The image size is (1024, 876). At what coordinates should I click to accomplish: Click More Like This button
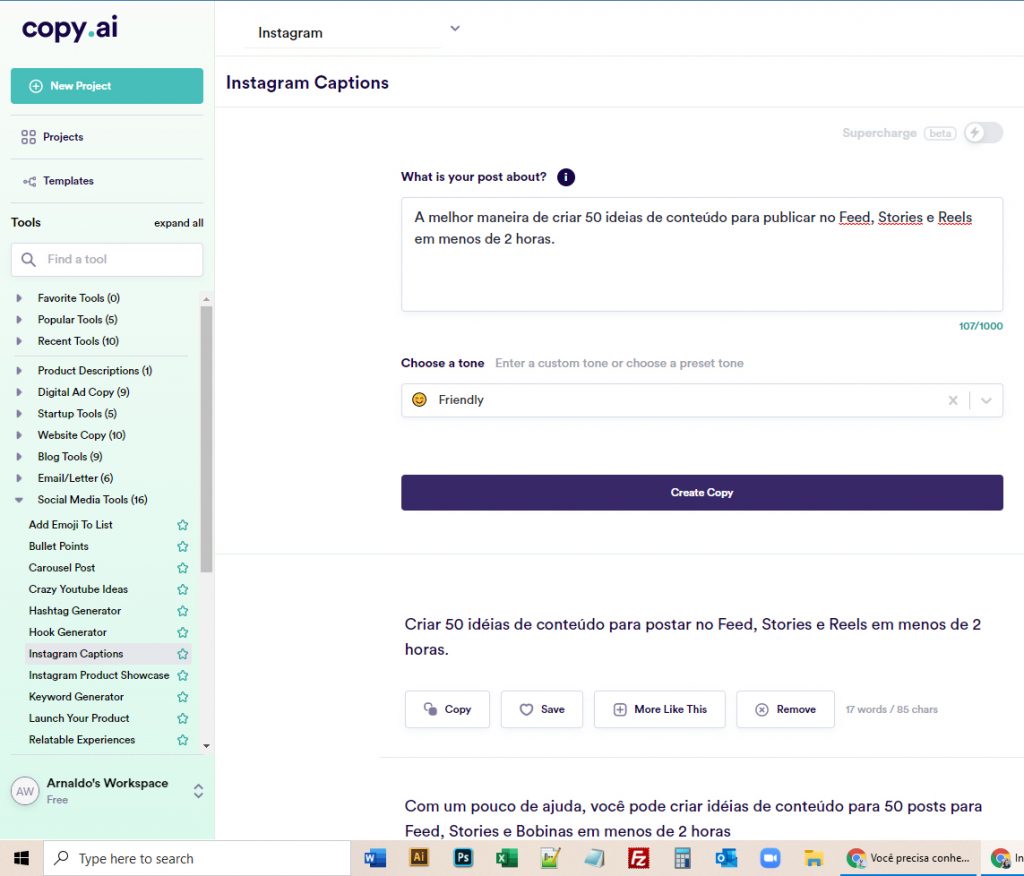[x=660, y=709]
